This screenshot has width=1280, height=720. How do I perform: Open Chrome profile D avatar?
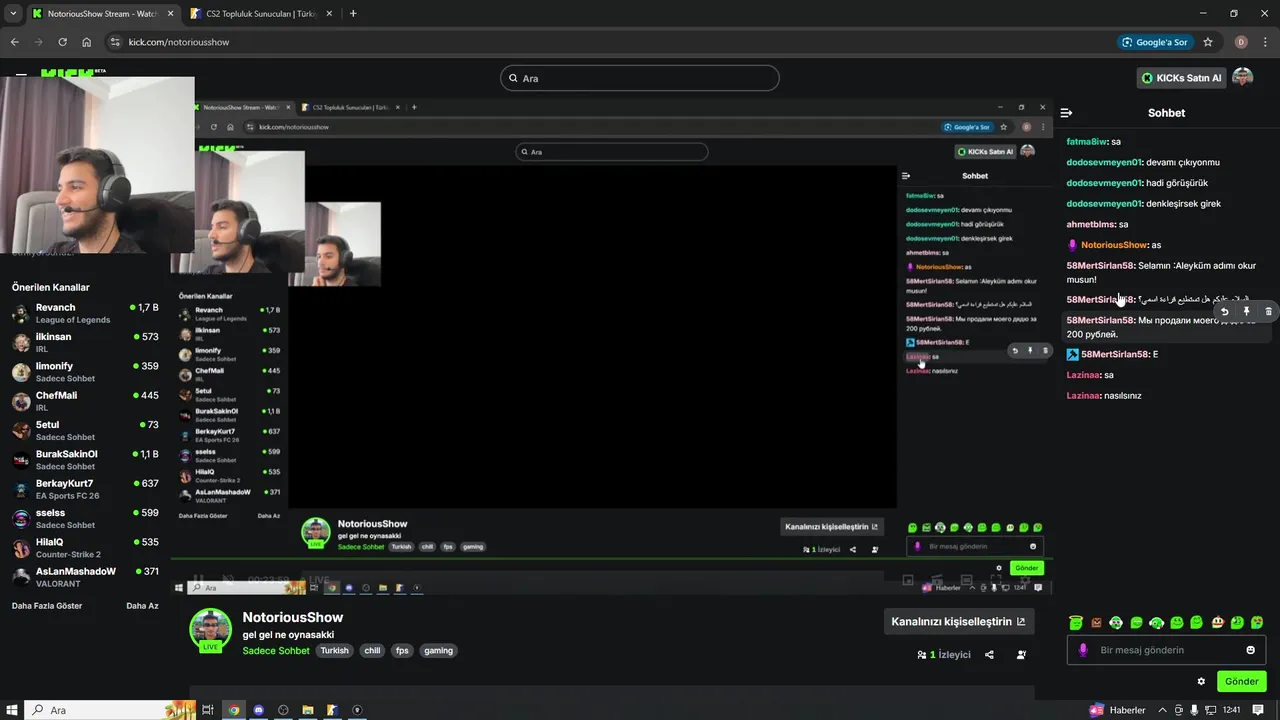click(x=1241, y=42)
